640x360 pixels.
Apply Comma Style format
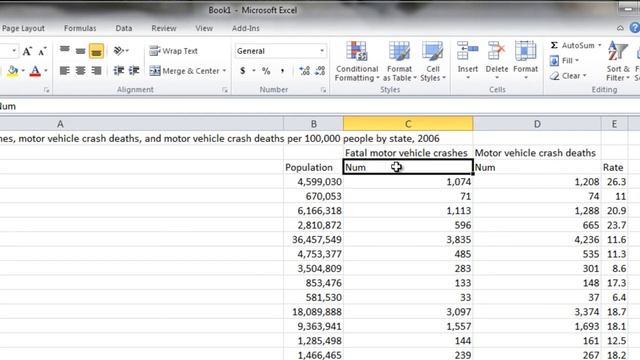point(282,71)
